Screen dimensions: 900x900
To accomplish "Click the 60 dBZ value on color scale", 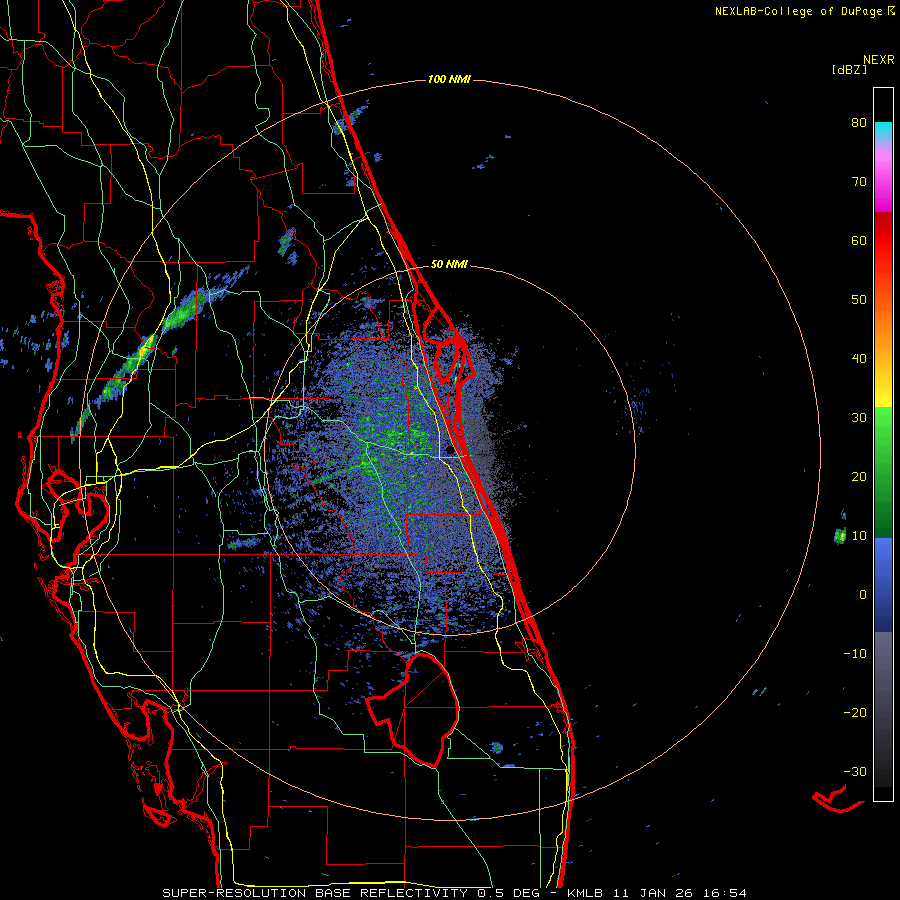I will pyautogui.click(x=859, y=240).
